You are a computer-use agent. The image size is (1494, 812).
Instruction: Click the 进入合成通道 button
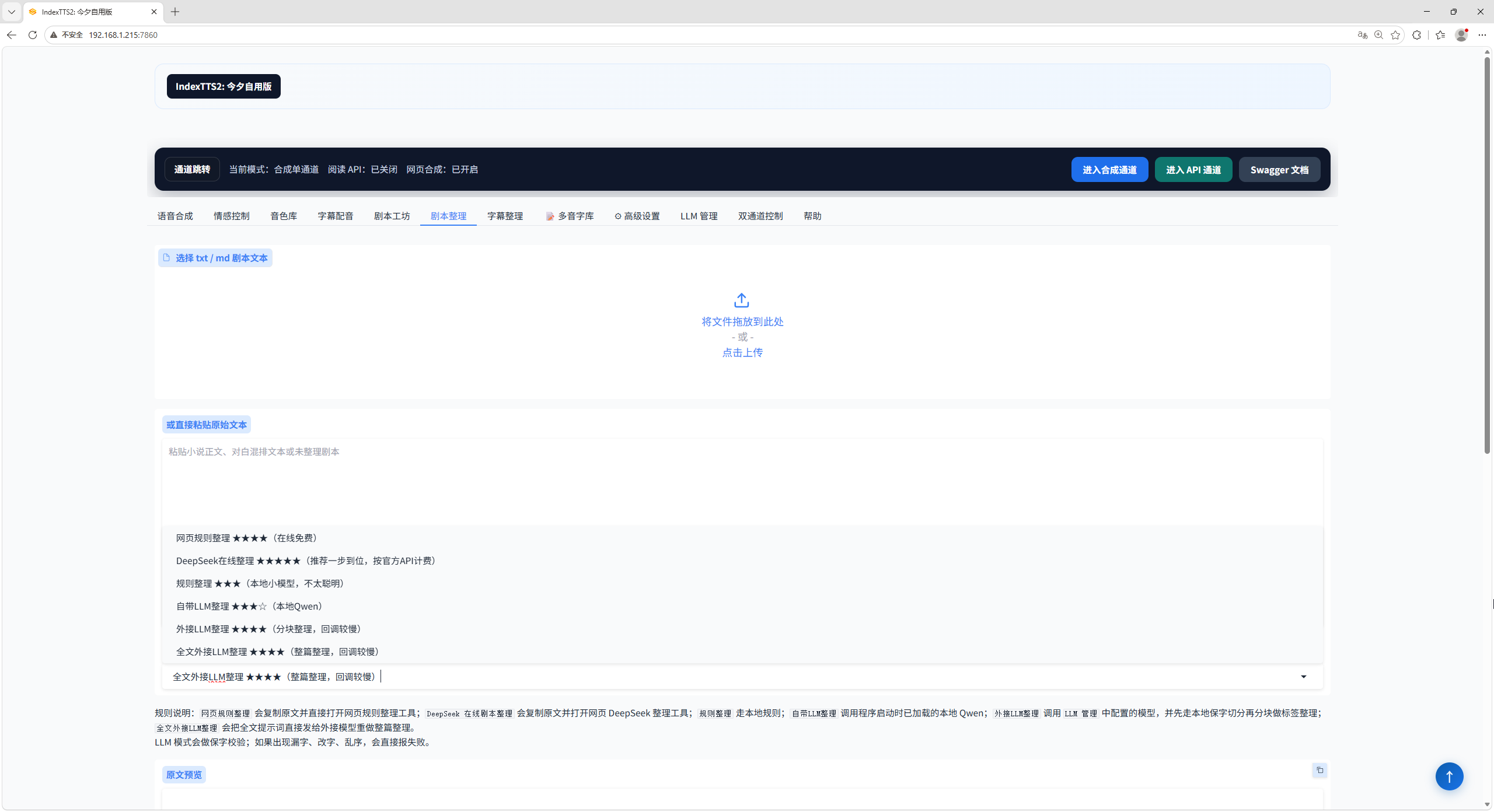pos(1109,170)
